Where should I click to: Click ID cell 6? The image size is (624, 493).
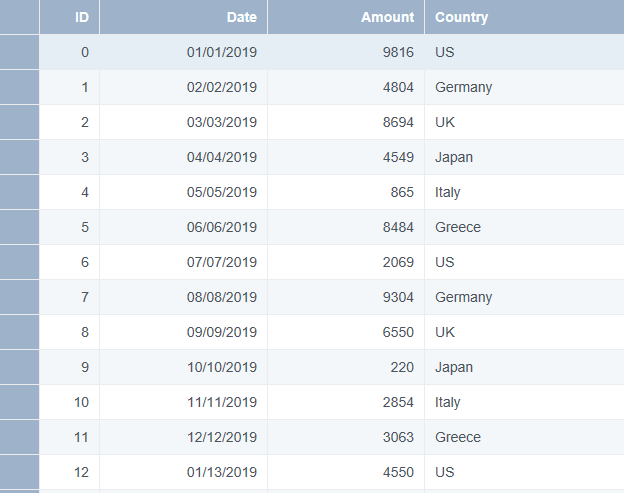(70, 262)
